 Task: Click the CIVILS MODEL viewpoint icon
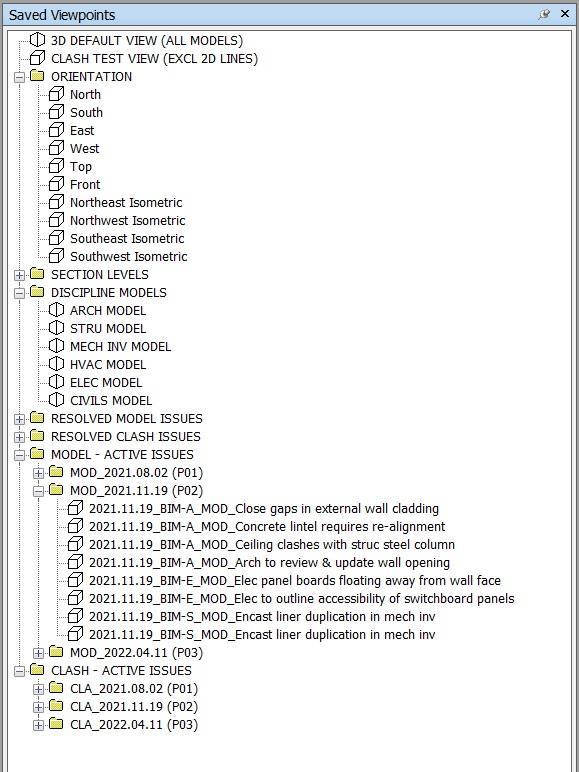(56, 400)
